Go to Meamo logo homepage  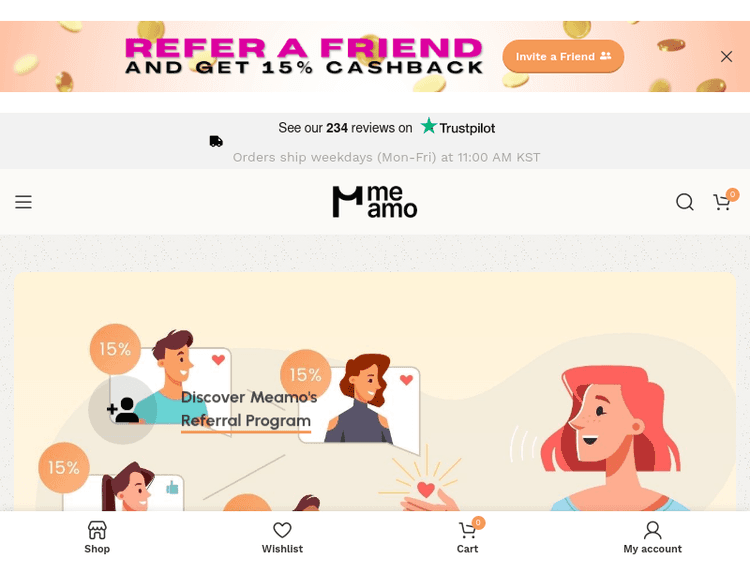coord(375,201)
